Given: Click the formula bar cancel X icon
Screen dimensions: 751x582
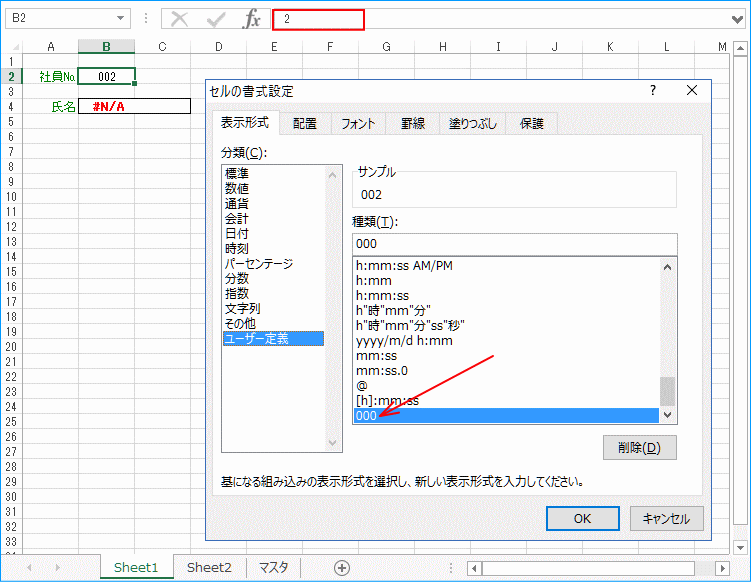Looking at the screenshot, I should [180, 19].
